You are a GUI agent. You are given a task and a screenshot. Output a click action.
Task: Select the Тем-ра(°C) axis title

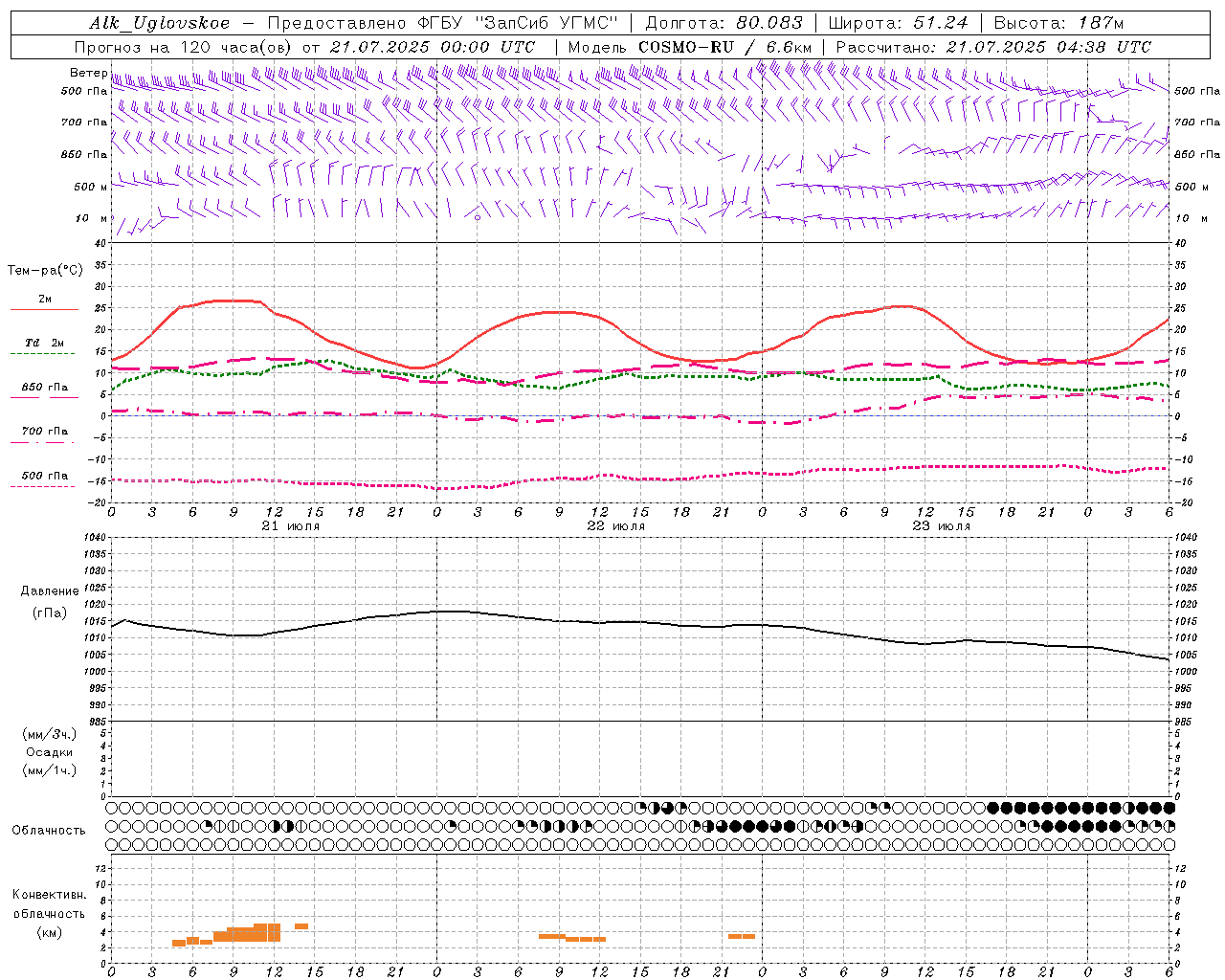click(45, 271)
